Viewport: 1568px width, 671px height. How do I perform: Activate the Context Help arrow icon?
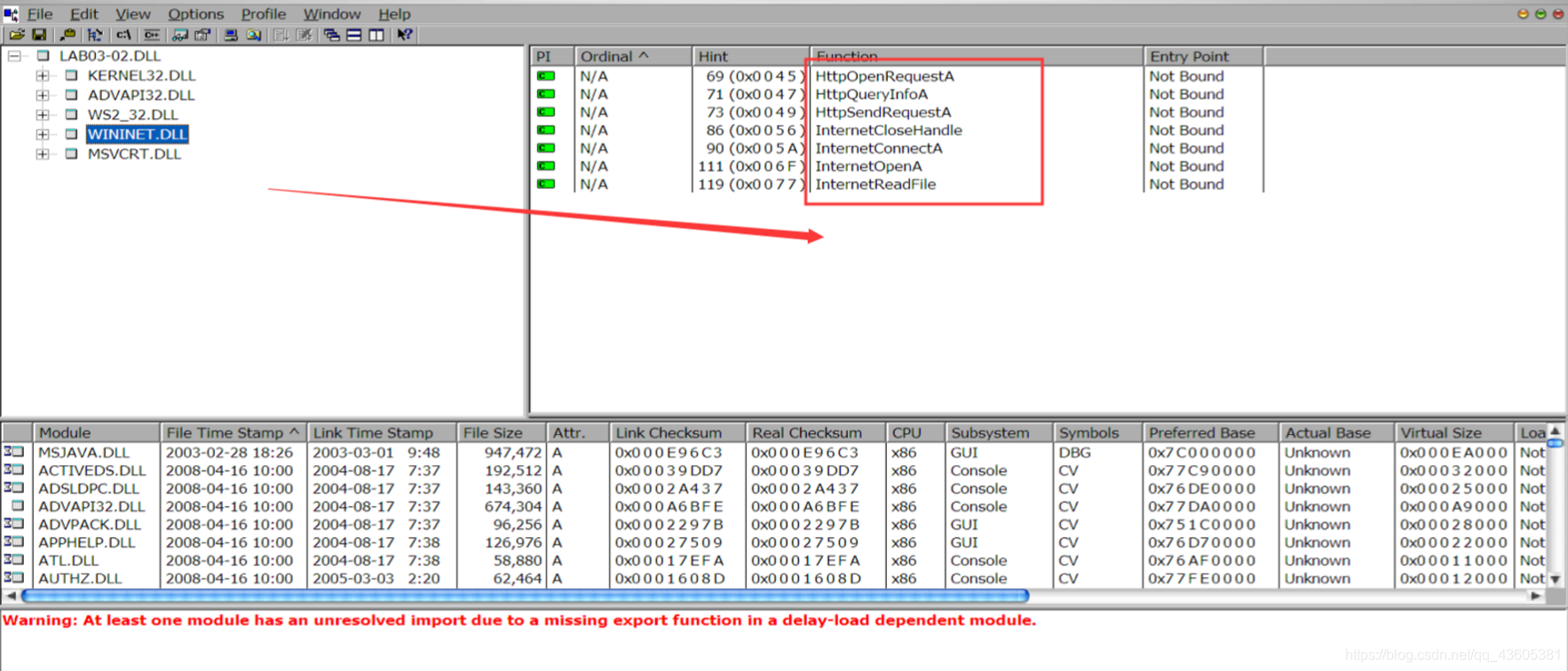pyautogui.click(x=405, y=35)
